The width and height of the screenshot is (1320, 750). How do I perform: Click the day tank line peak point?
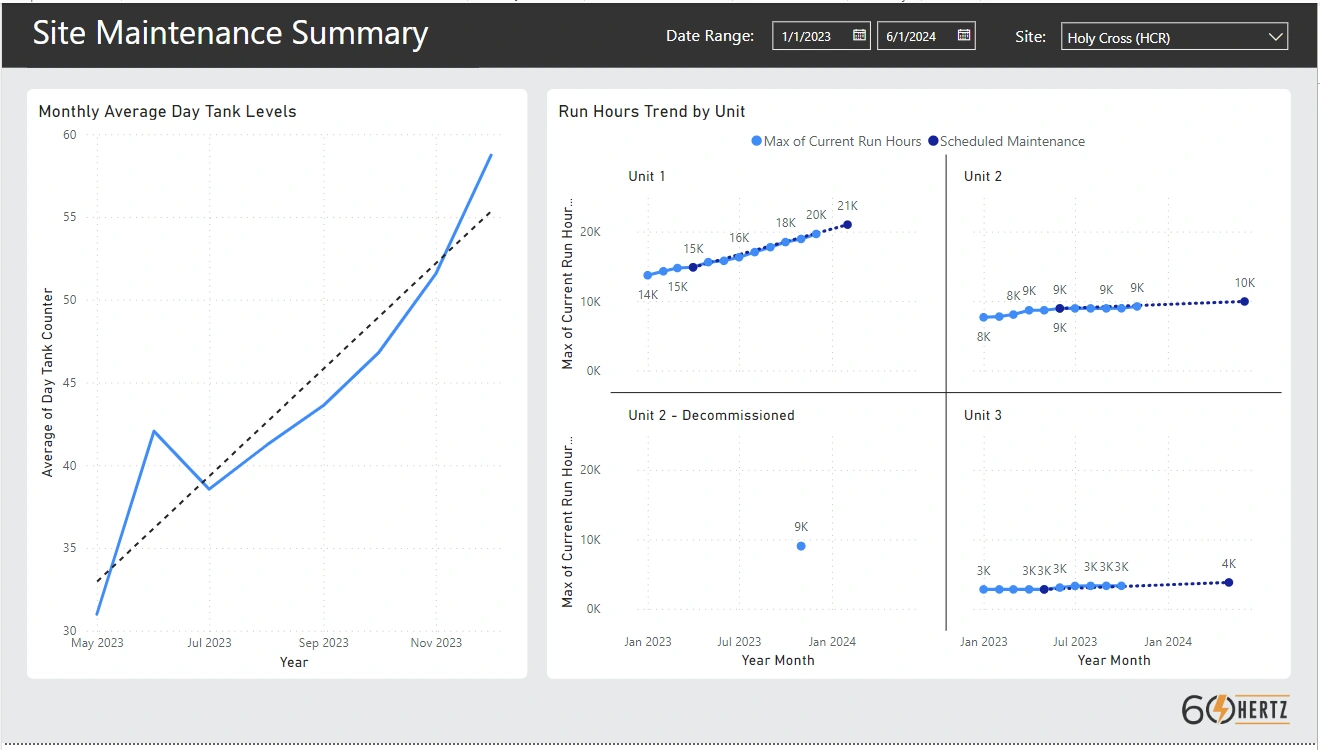click(491, 155)
